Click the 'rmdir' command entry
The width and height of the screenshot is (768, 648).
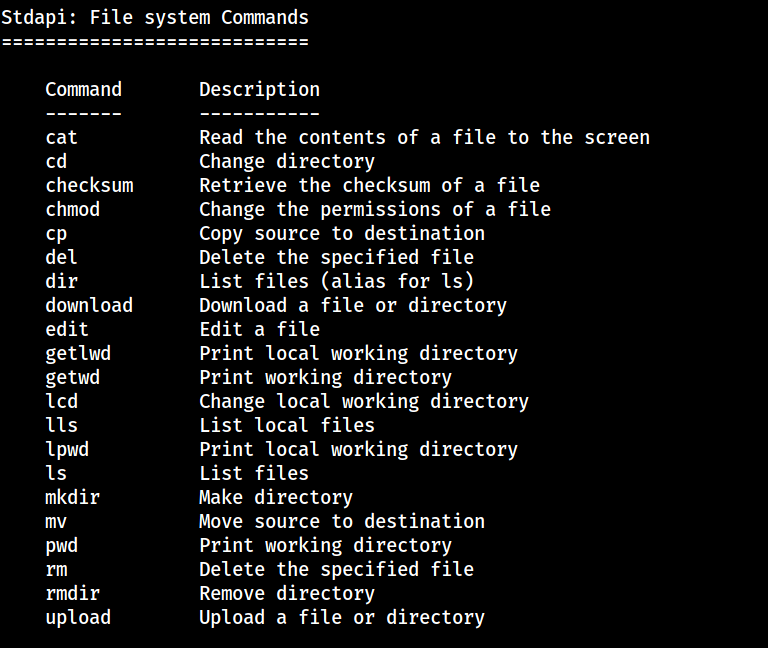[x=72, y=594]
